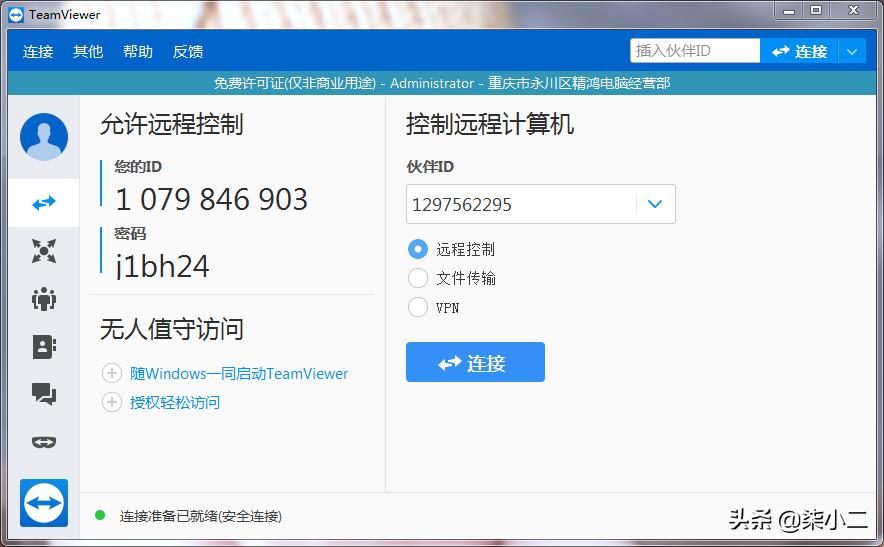Click the 插入伙伴ID input field

[x=695, y=51]
